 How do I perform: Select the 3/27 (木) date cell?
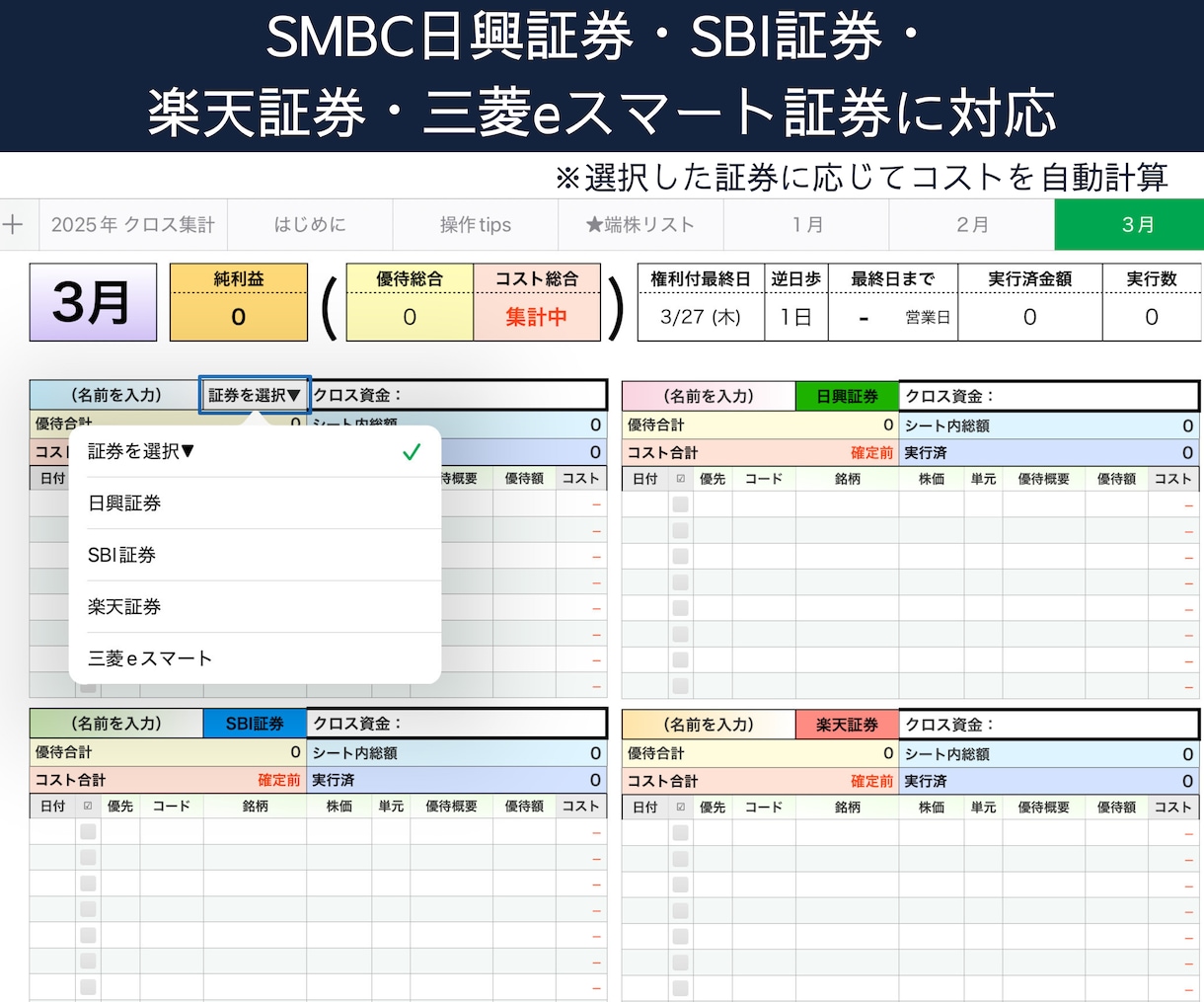701,317
